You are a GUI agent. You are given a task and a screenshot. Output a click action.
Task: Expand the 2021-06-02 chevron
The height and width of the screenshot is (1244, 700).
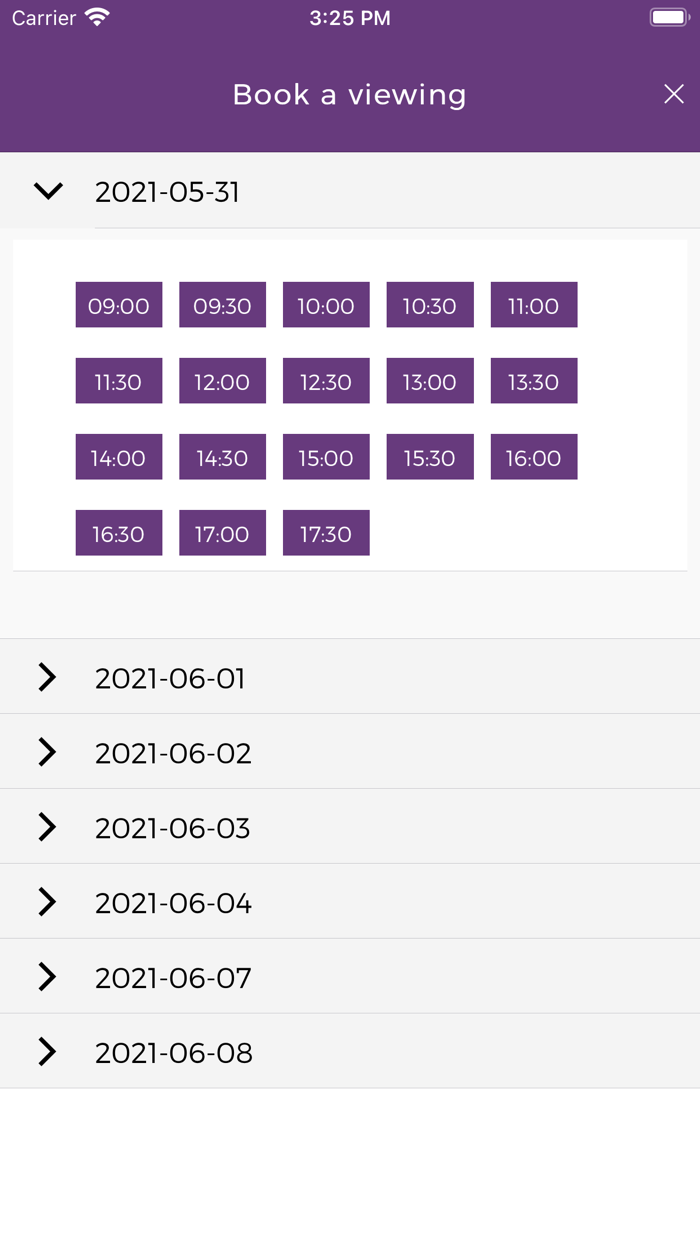point(47,752)
